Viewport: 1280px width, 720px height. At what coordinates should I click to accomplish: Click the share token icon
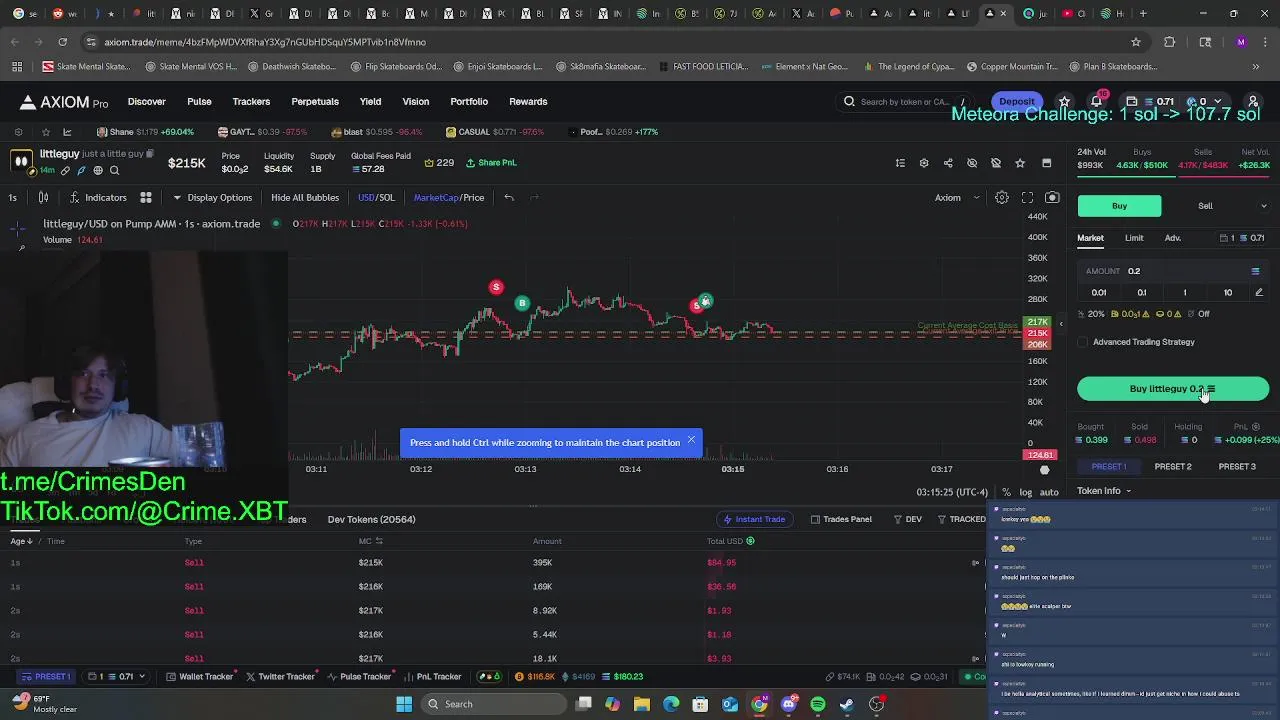click(948, 163)
